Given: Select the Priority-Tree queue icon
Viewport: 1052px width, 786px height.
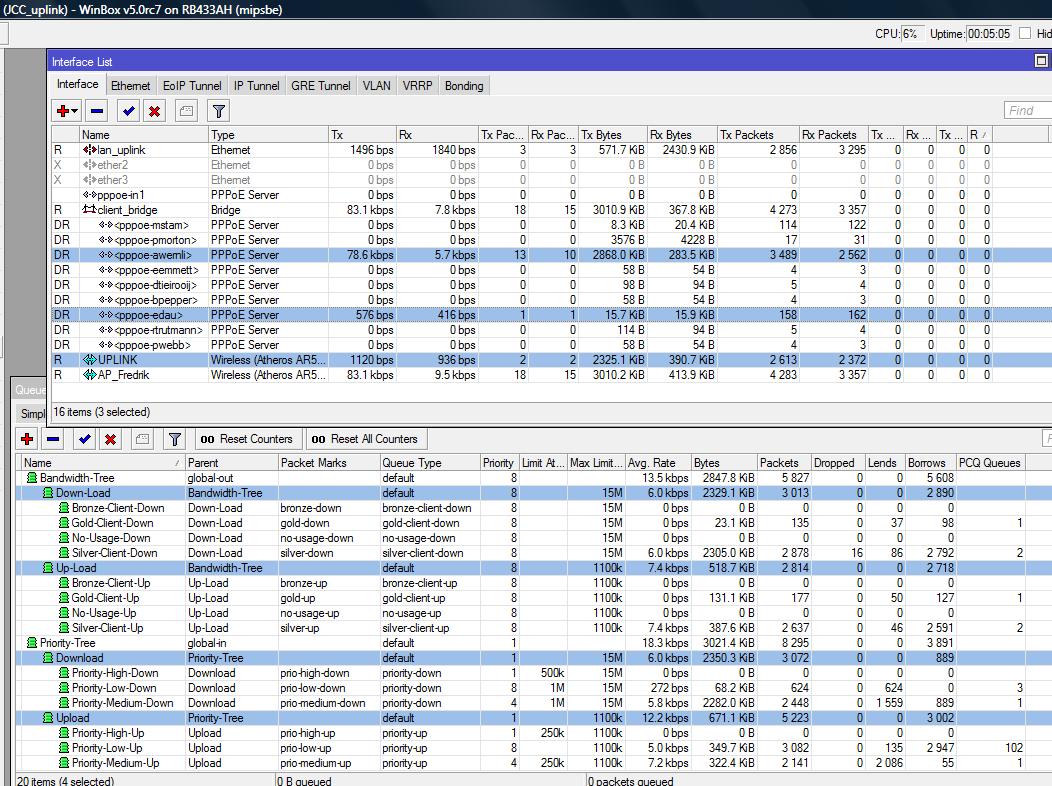Looking at the screenshot, I should (32, 643).
